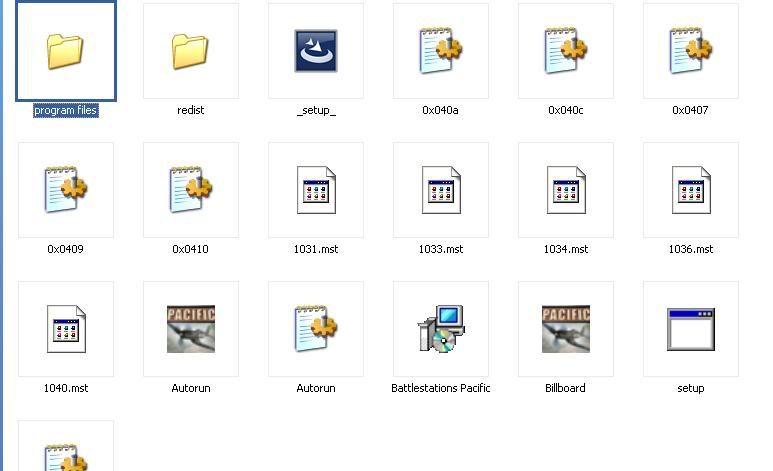This screenshot has height=471, width=773.
Task: Click the 0x040c settings file
Action: [x=565, y=50]
